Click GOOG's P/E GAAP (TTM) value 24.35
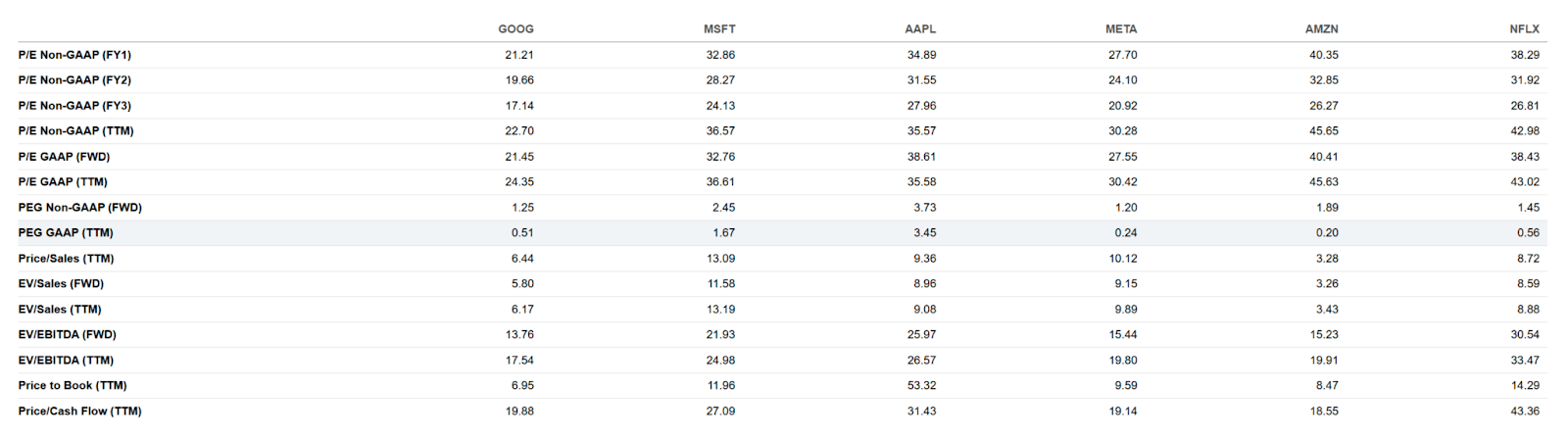1568x437 pixels. click(519, 182)
